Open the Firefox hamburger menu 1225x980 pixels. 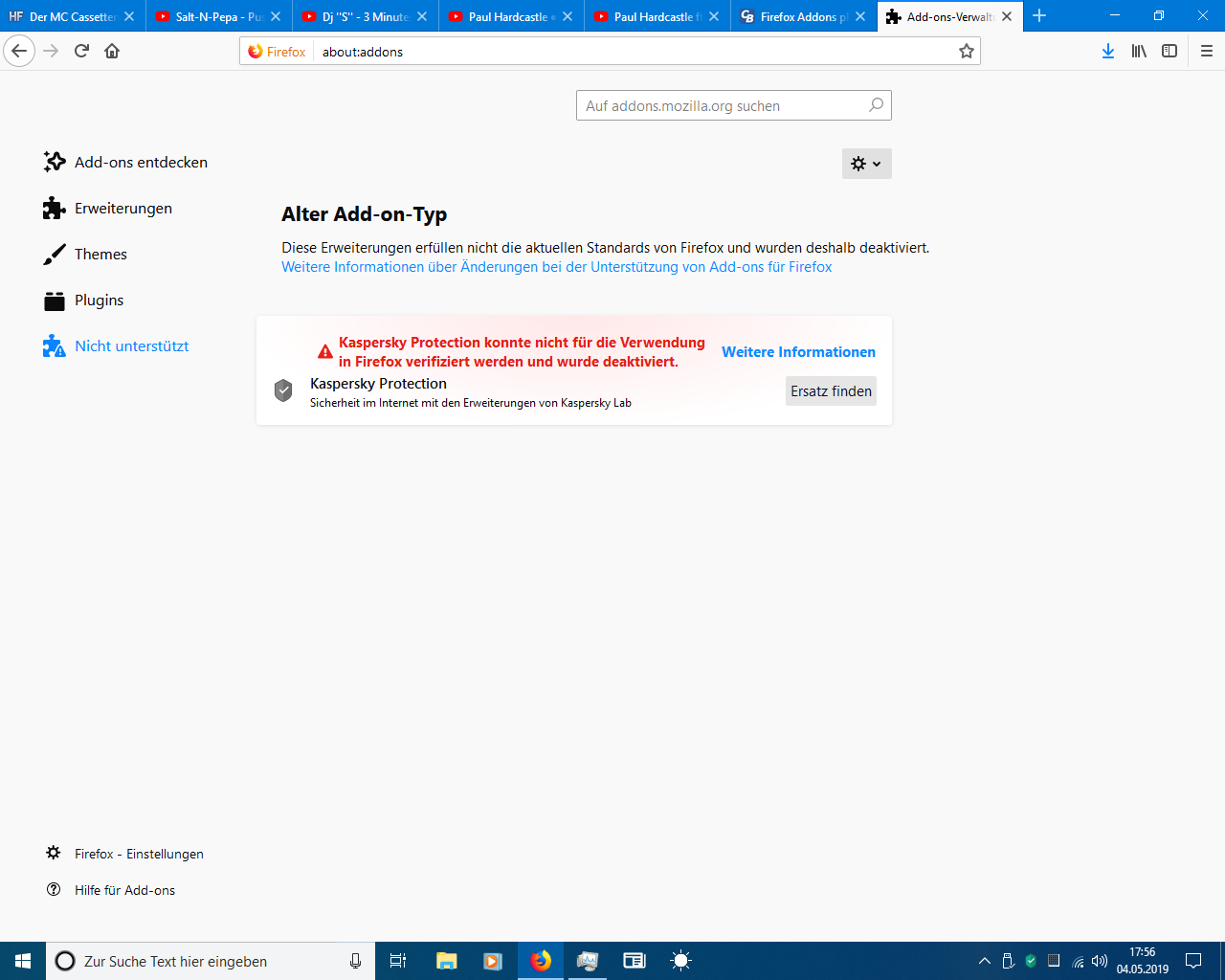[1207, 51]
